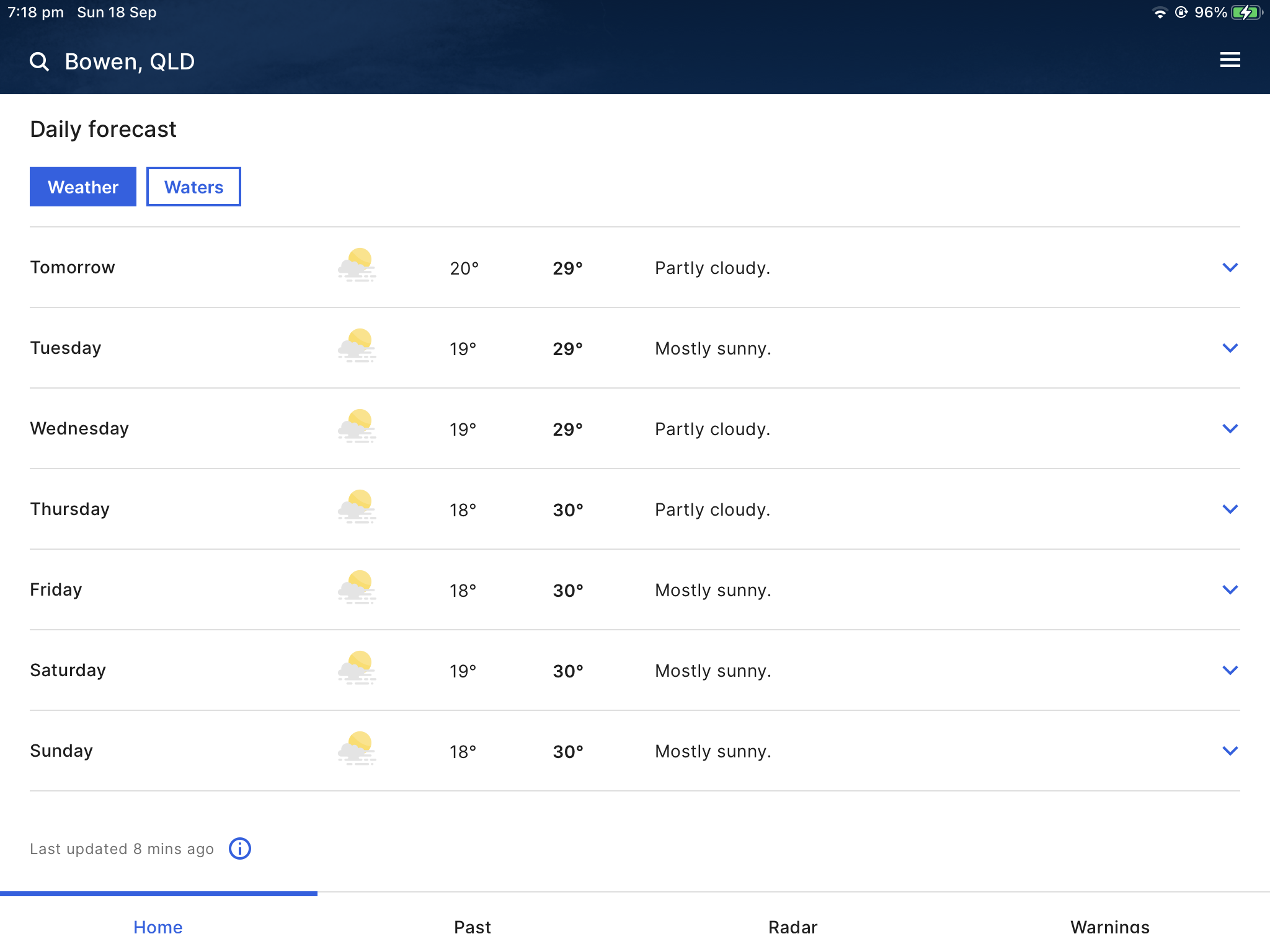Tap the battery icon in status bar
This screenshot has width=1270, height=952.
pos(1246,12)
